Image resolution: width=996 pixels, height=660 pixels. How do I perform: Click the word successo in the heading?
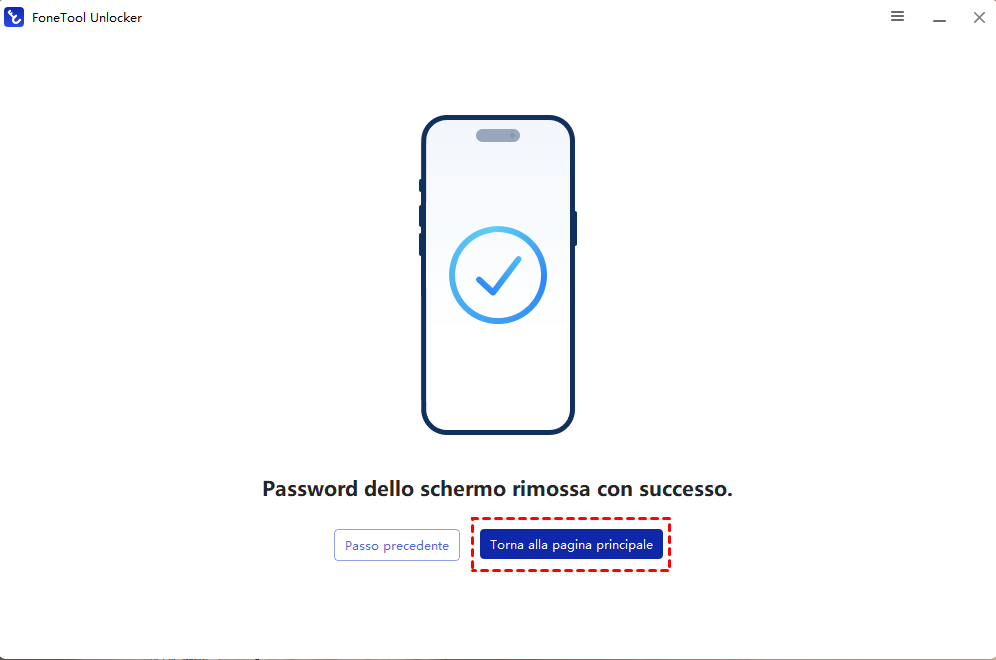[685, 489]
